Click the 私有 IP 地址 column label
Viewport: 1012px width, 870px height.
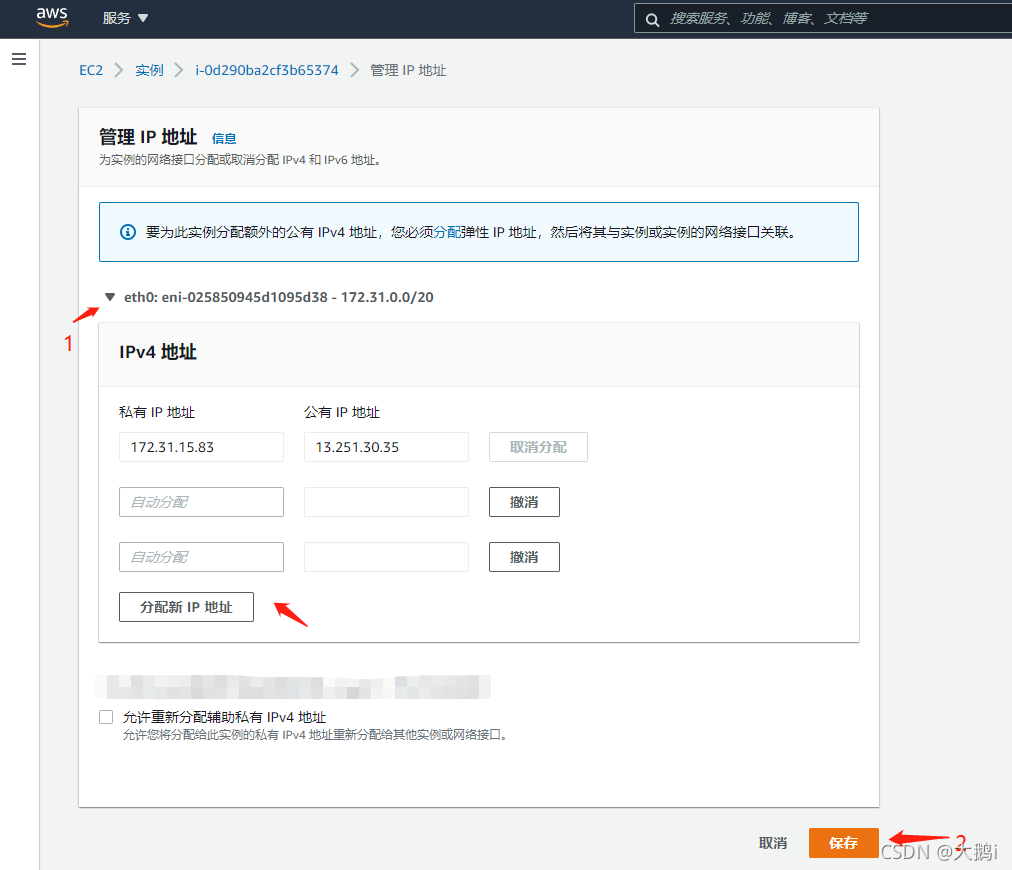pos(157,412)
